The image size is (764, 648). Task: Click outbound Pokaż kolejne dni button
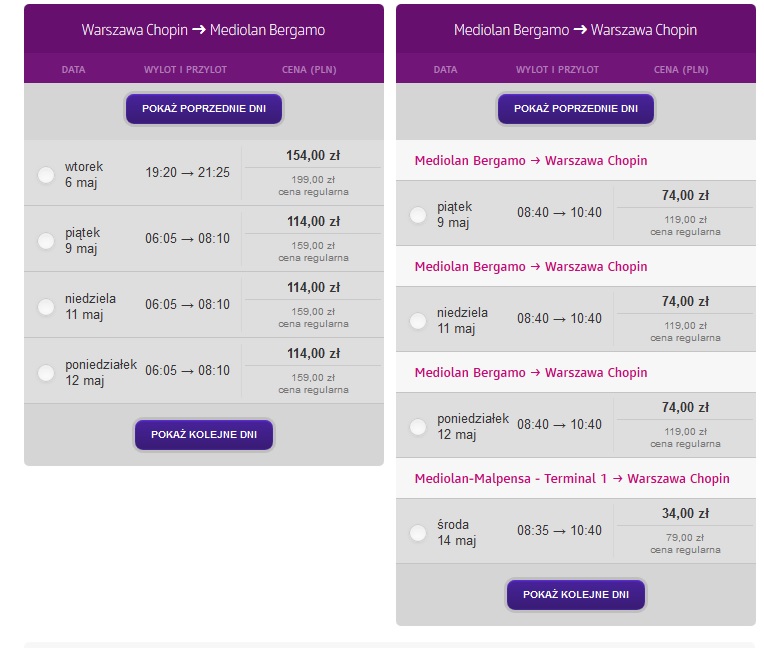tap(204, 435)
